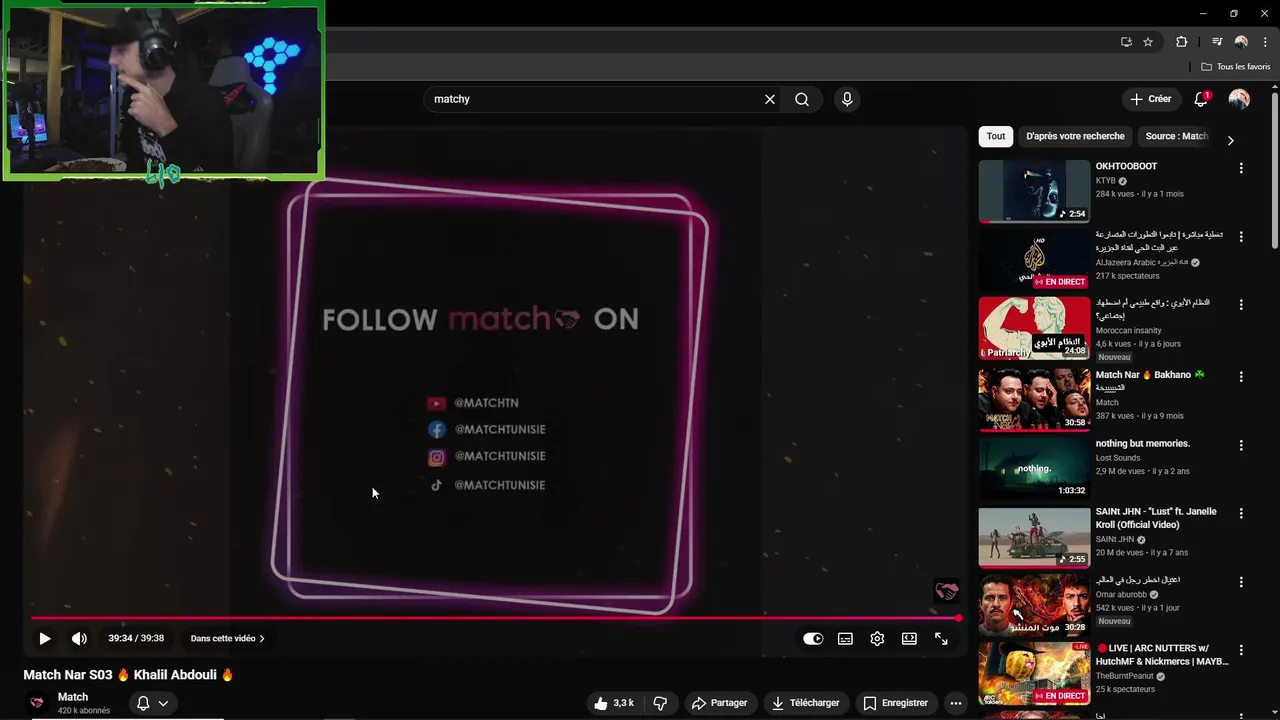Viewport: 1280px width, 720px height.
Task: Open the OKHTOOBOOT video thumbnail
Action: click(x=1034, y=191)
